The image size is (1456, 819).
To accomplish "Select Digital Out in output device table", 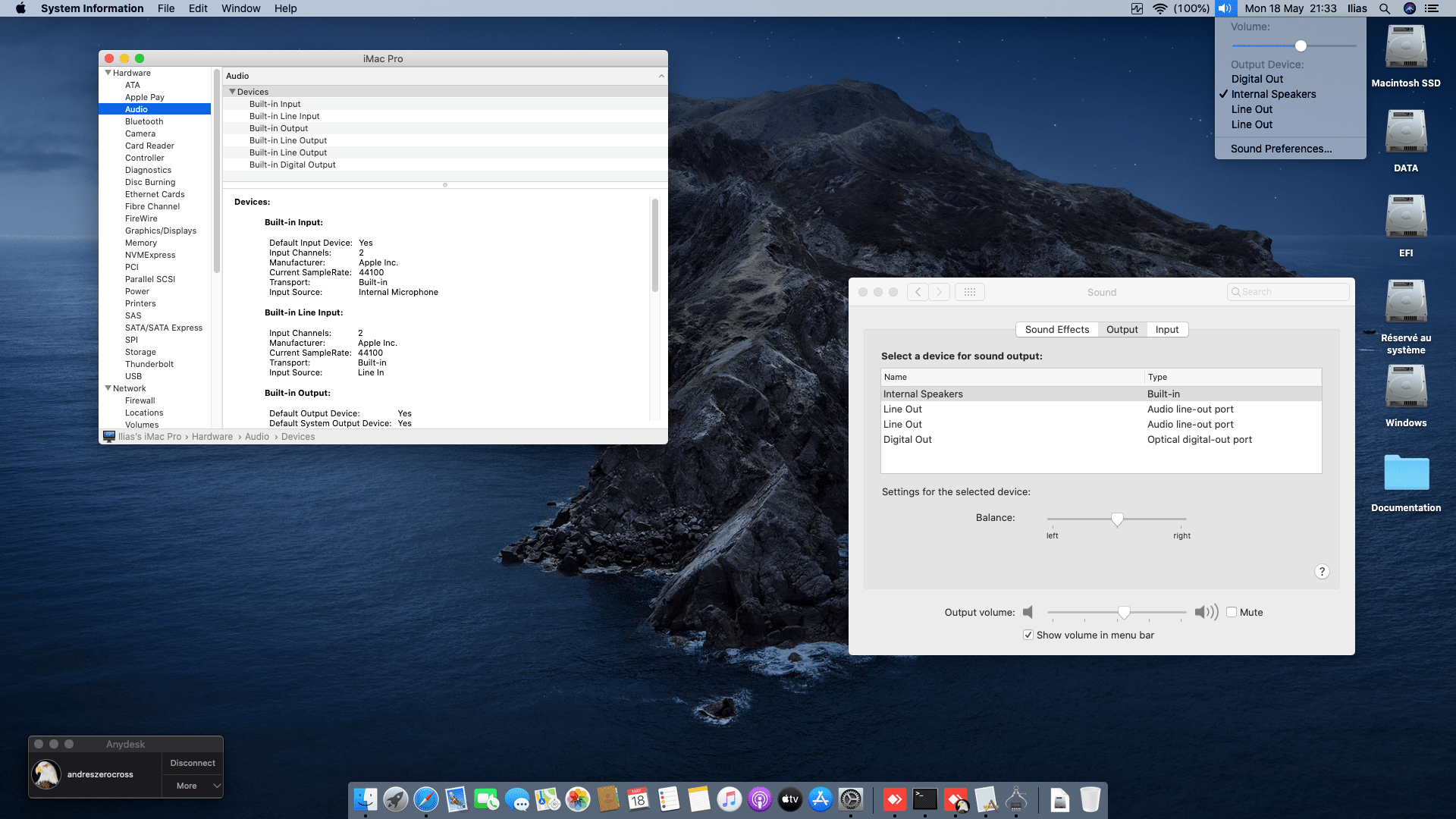I will (1101, 439).
